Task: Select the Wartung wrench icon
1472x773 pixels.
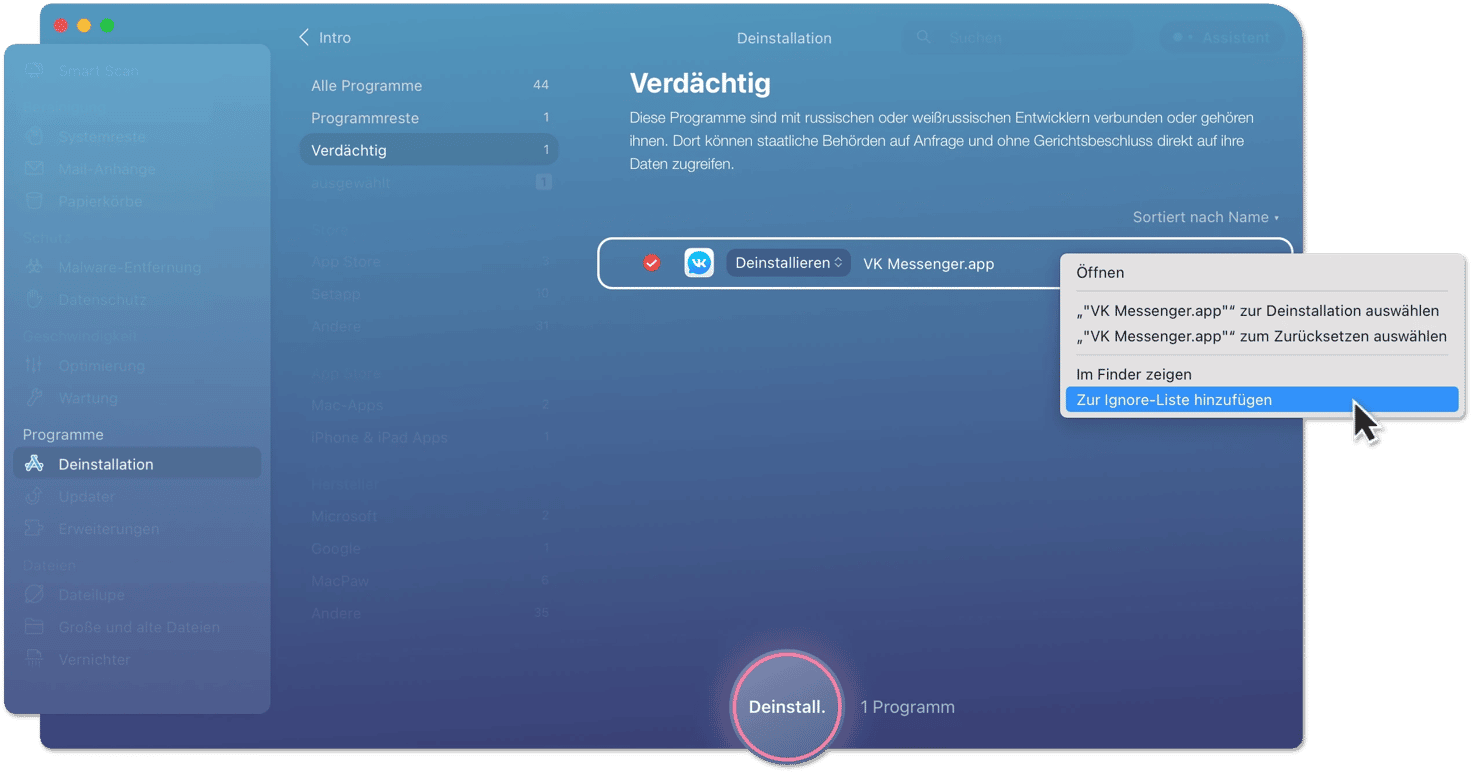Action: 35,397
